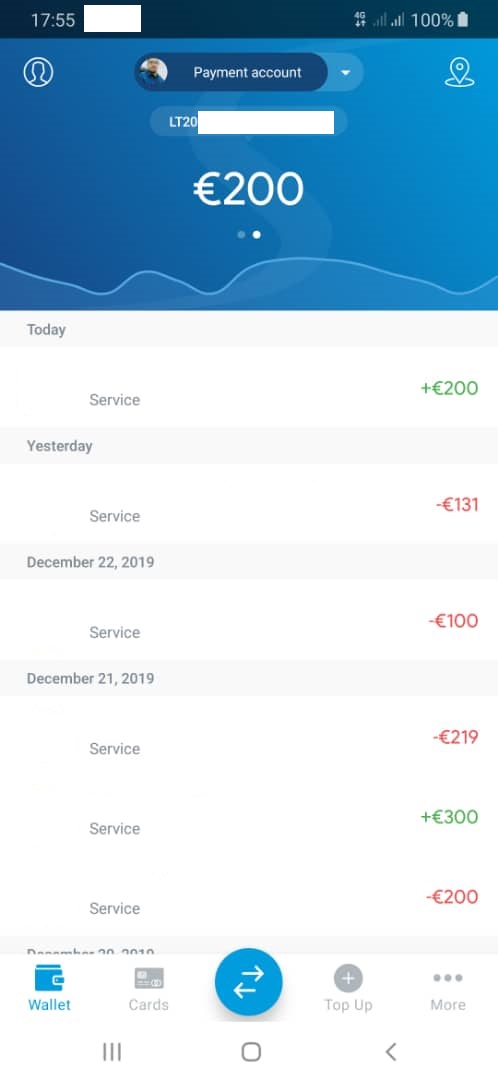Tap the blue transfer arrows button
498x1080 pixels.
point(249,982)
